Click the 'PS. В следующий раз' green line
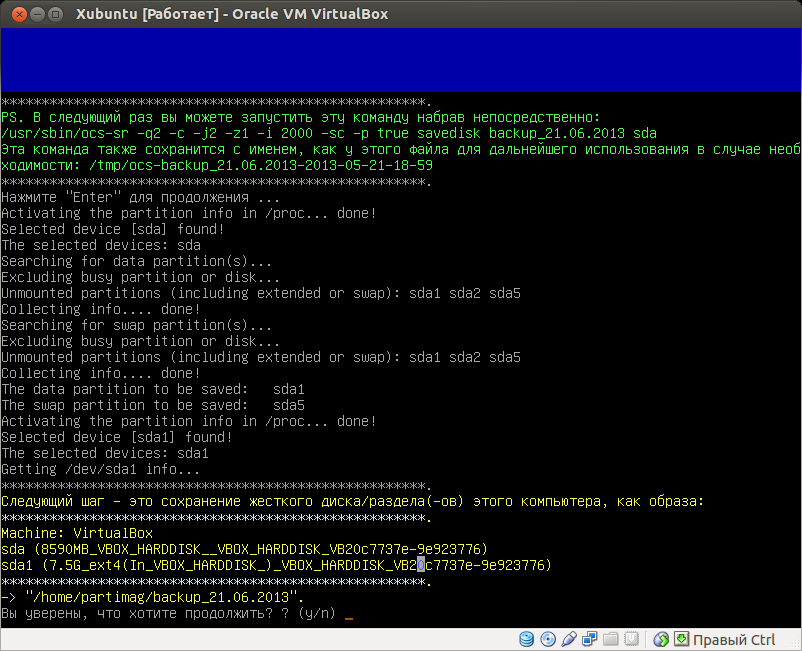 [301, 118]
